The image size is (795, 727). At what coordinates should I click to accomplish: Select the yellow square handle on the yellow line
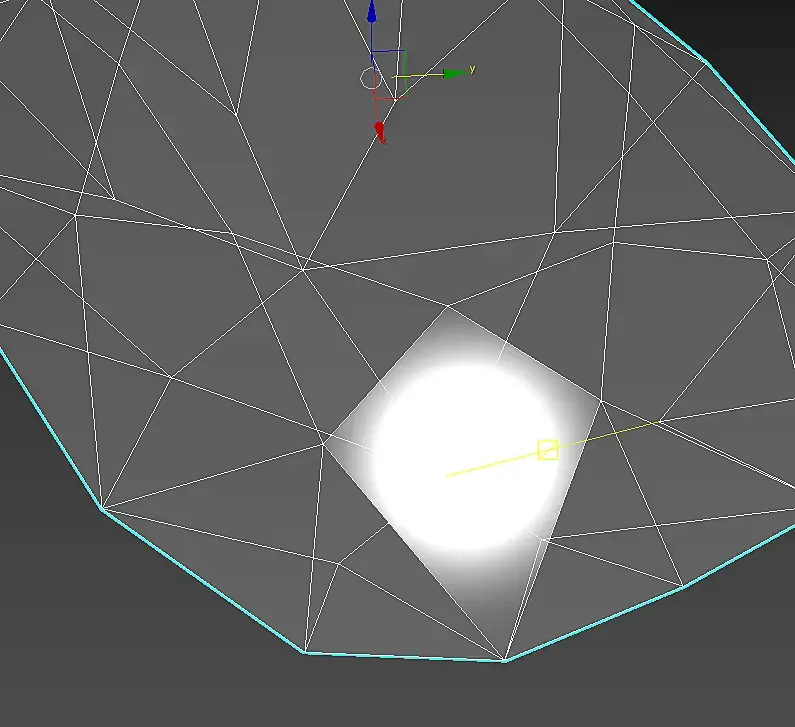[x=548, y=450]
